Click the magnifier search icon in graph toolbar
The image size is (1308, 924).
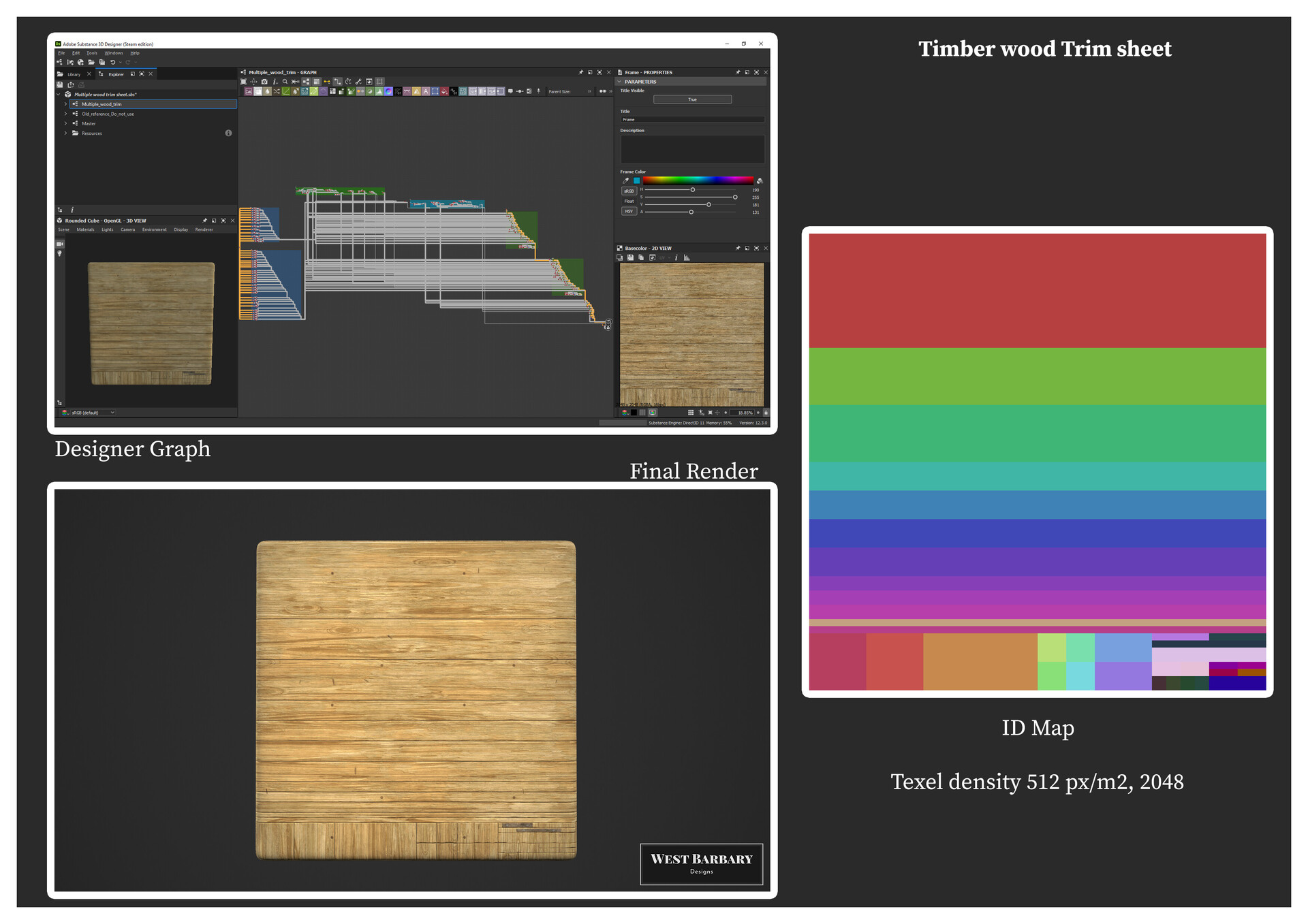(285, 82)
